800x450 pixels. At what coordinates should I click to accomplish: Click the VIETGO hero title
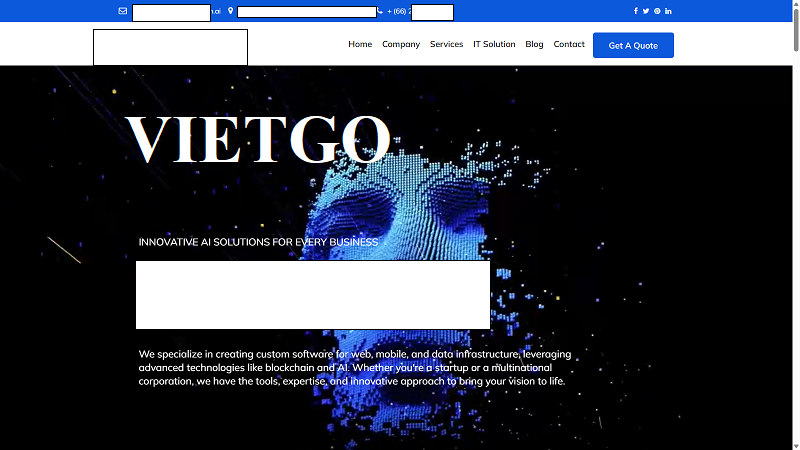point(258,139)
